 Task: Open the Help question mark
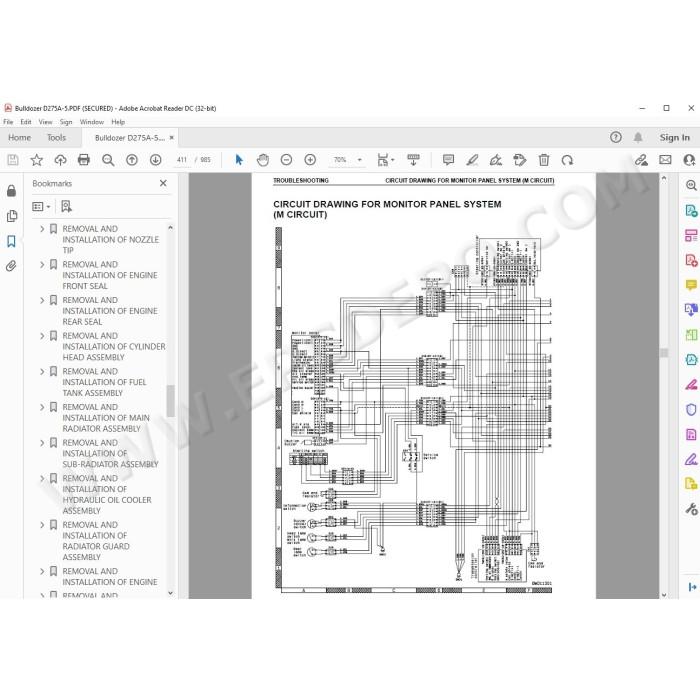click(x=616, y=138)
